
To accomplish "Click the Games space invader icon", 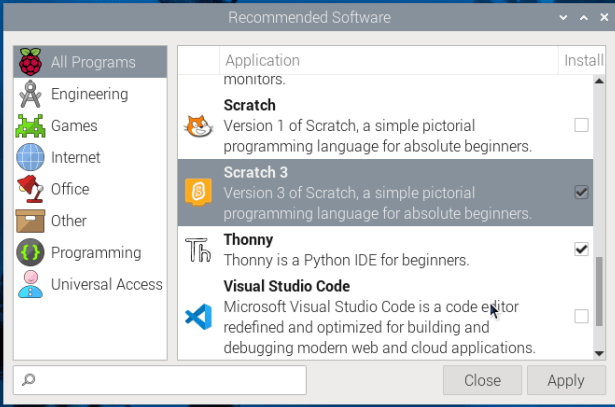I will pos(30,126).
